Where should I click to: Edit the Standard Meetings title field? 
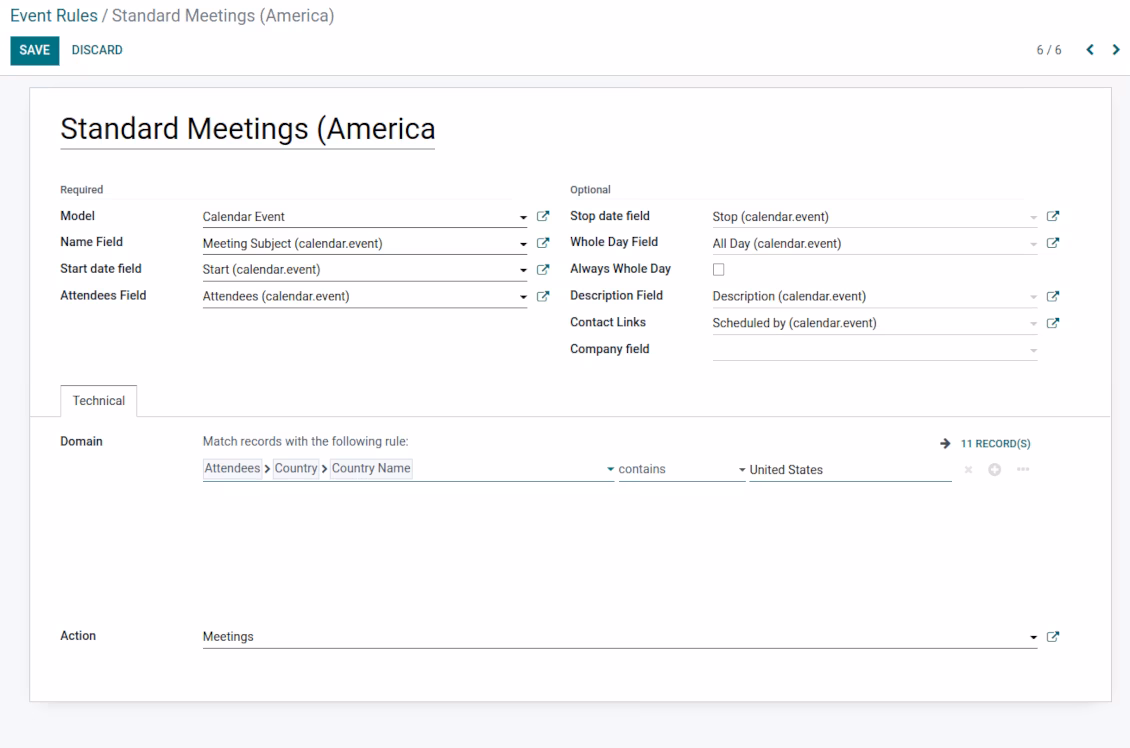coord(247,130)
